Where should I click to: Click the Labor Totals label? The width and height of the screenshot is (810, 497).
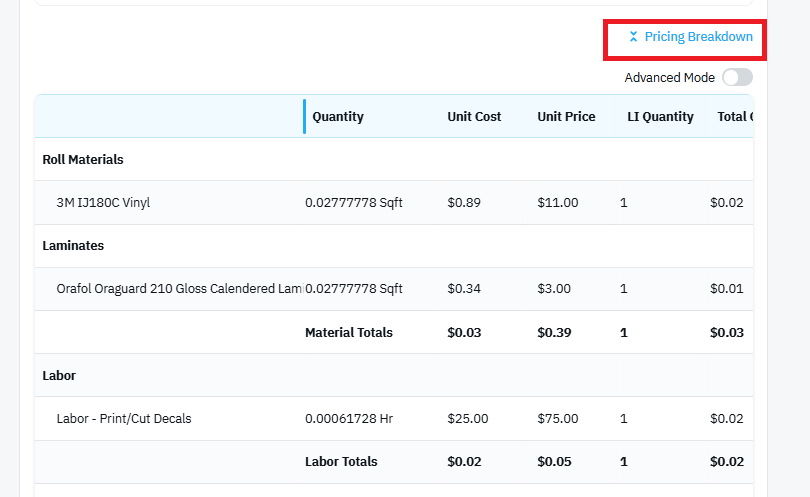(341, 462)
